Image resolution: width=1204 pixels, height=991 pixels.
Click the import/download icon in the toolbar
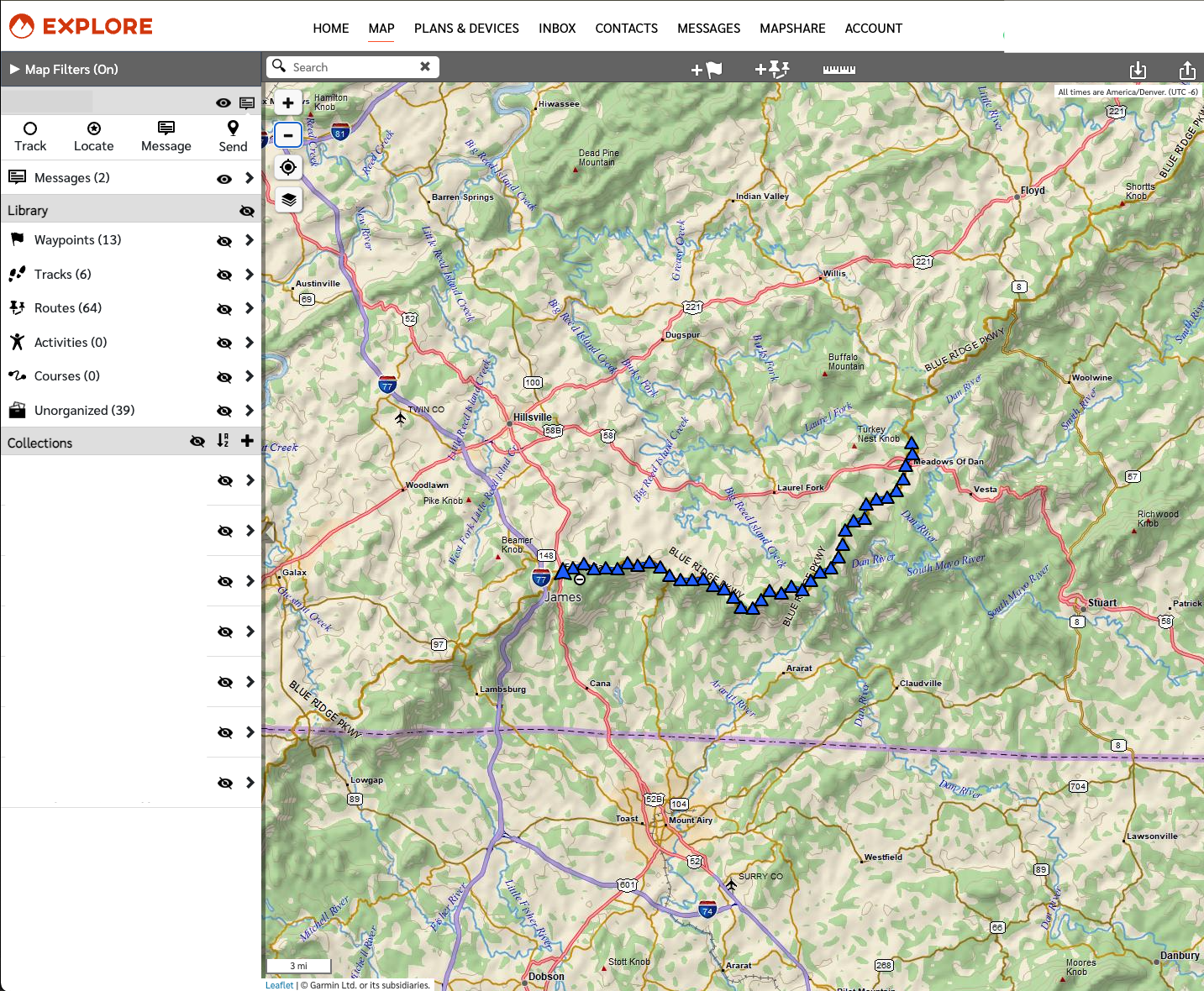click(x=1139, y=70)
